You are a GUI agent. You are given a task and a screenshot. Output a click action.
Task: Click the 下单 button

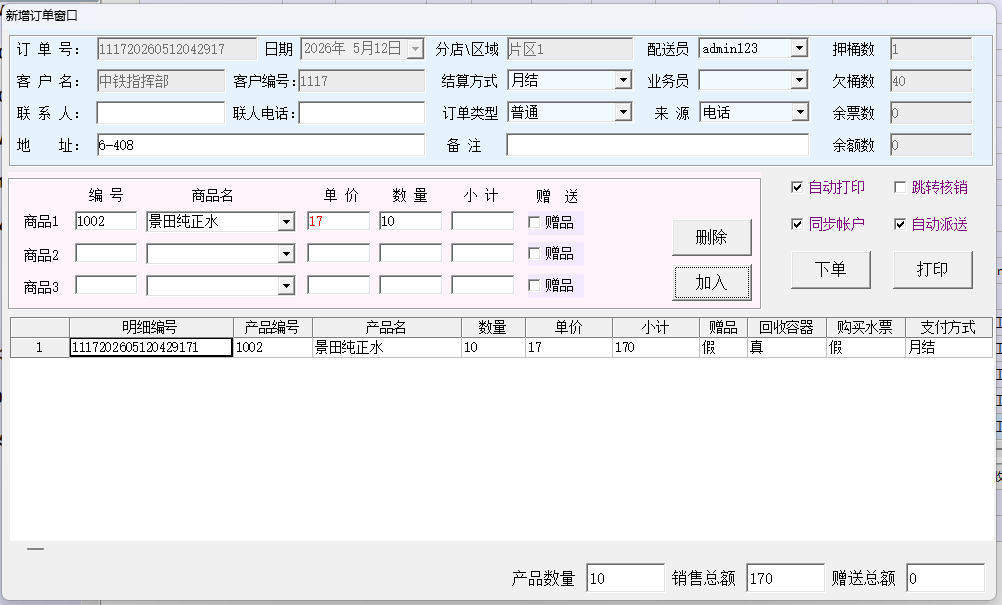tap(830, 269)
